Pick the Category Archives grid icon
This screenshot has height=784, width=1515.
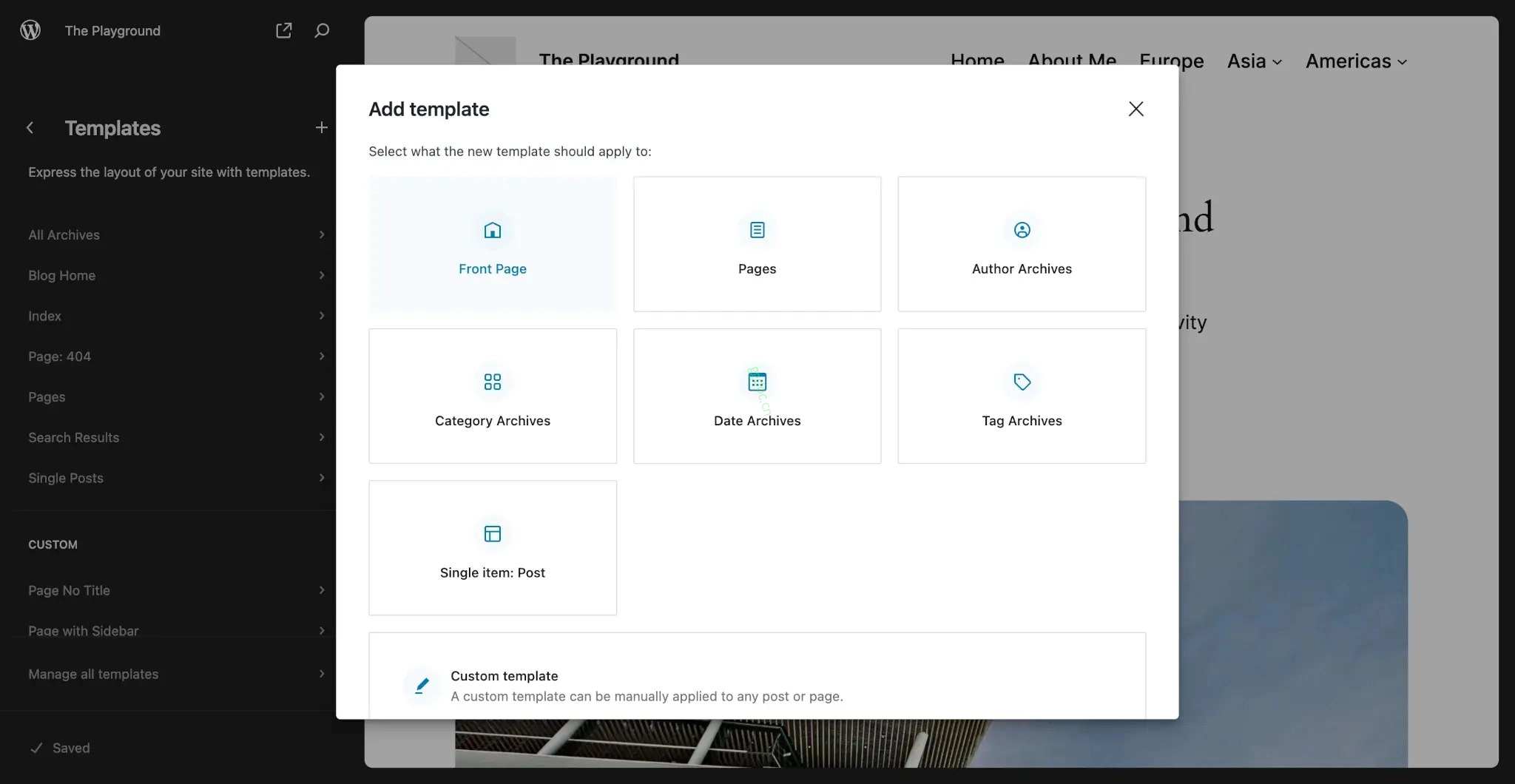[493, 382]
